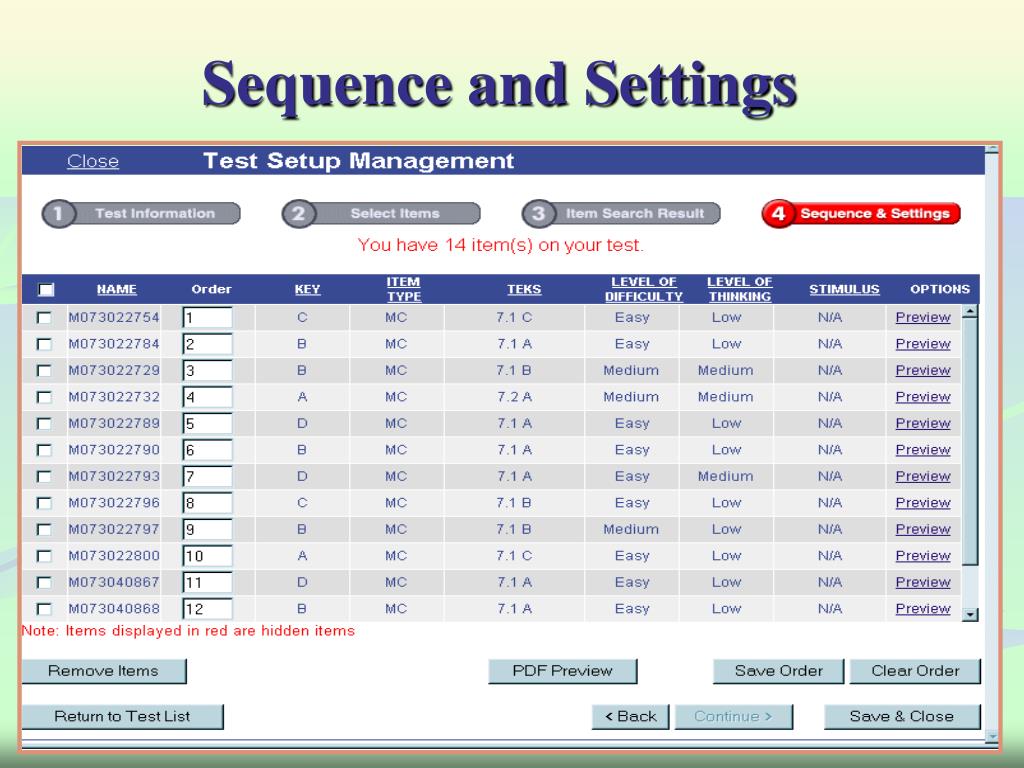Go to step 3 Item Search Result

621,214
